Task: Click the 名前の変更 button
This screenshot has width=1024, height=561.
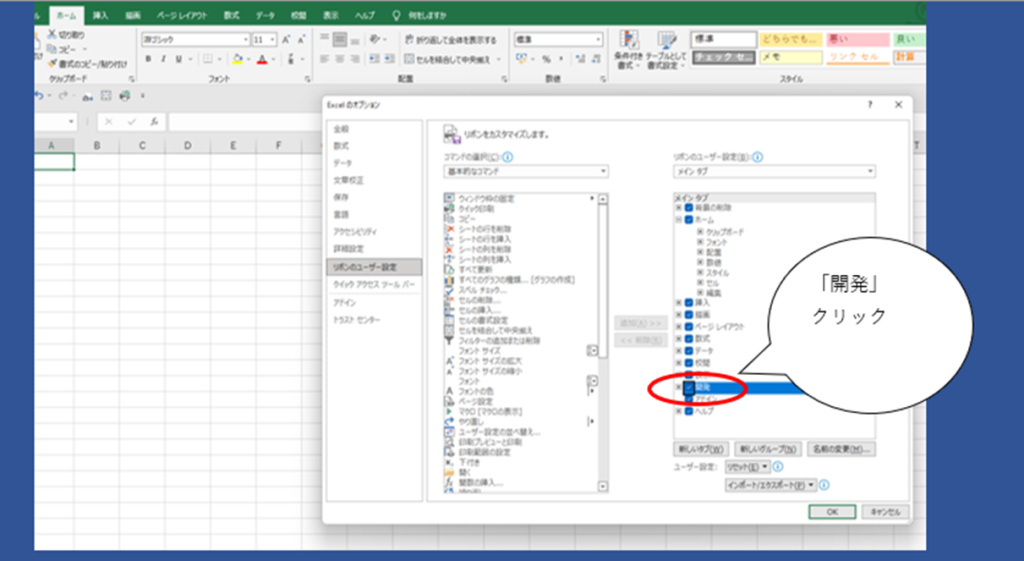Action: coord(842,449)
